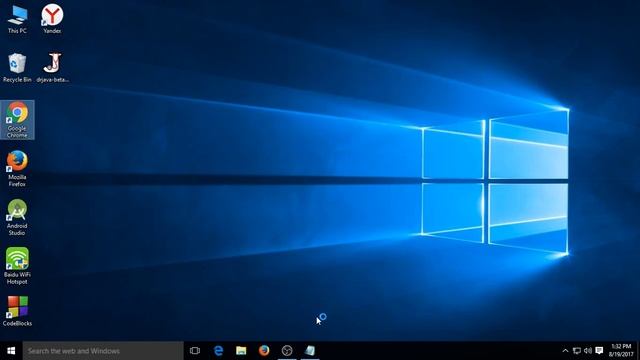Select the CodeBlocks desktop shortcut
Viewport: 640px width, 360px height.
(x=17, y=311)
